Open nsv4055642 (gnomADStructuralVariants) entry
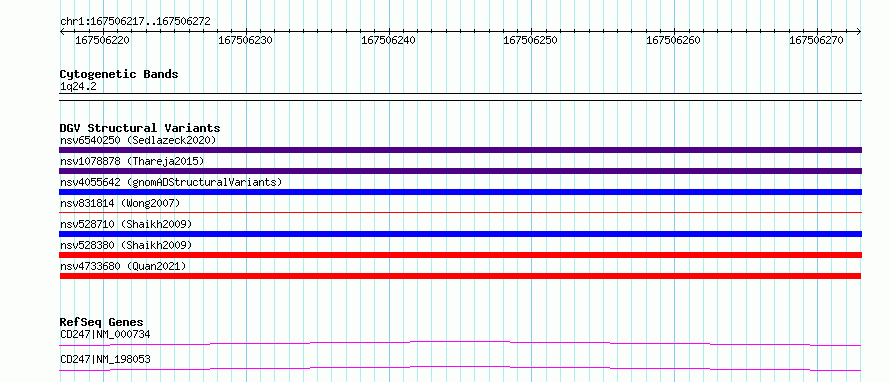This screenshot has width=890, height=382. coord(171,182)
